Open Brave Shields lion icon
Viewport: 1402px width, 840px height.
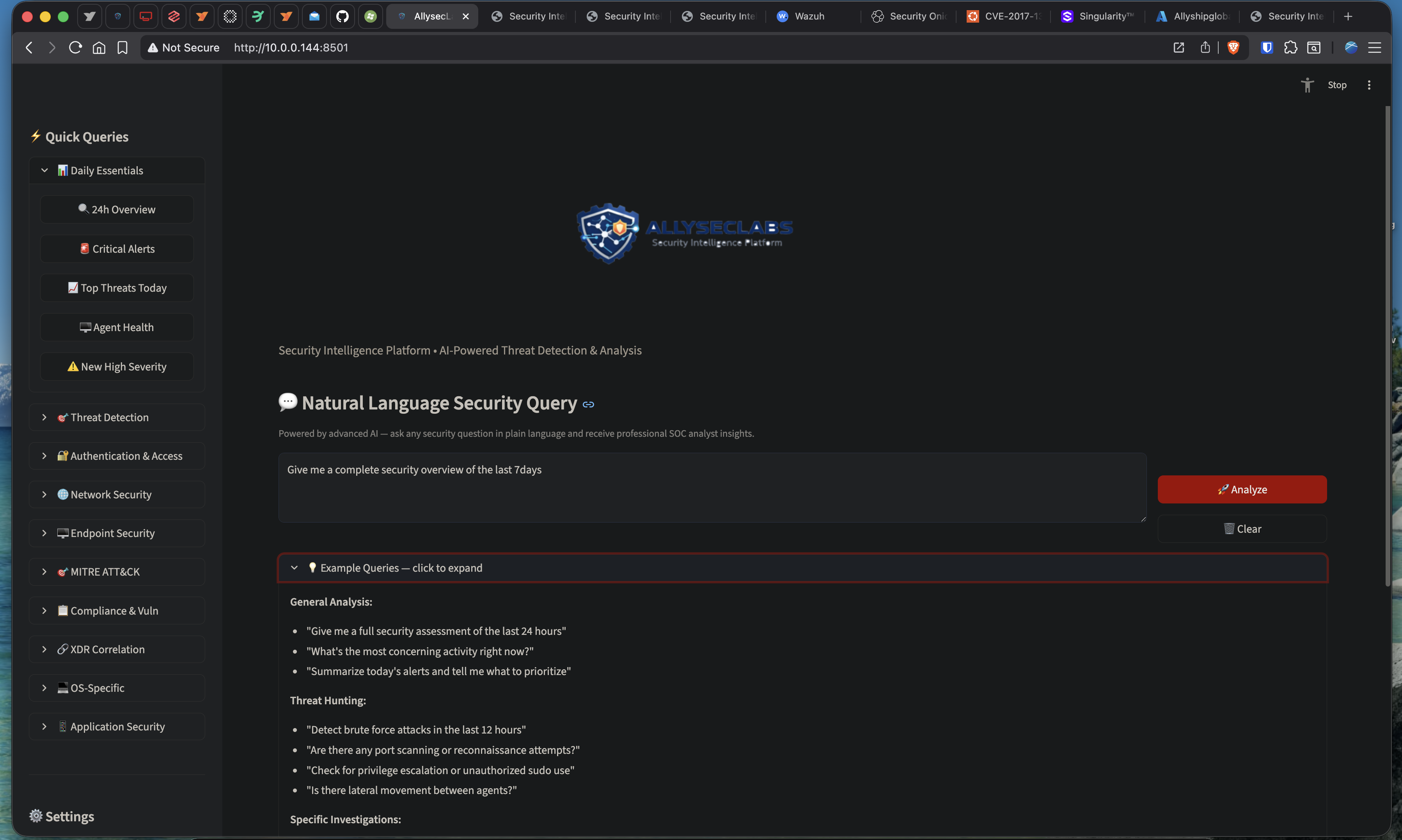[x=1233, y=48]
